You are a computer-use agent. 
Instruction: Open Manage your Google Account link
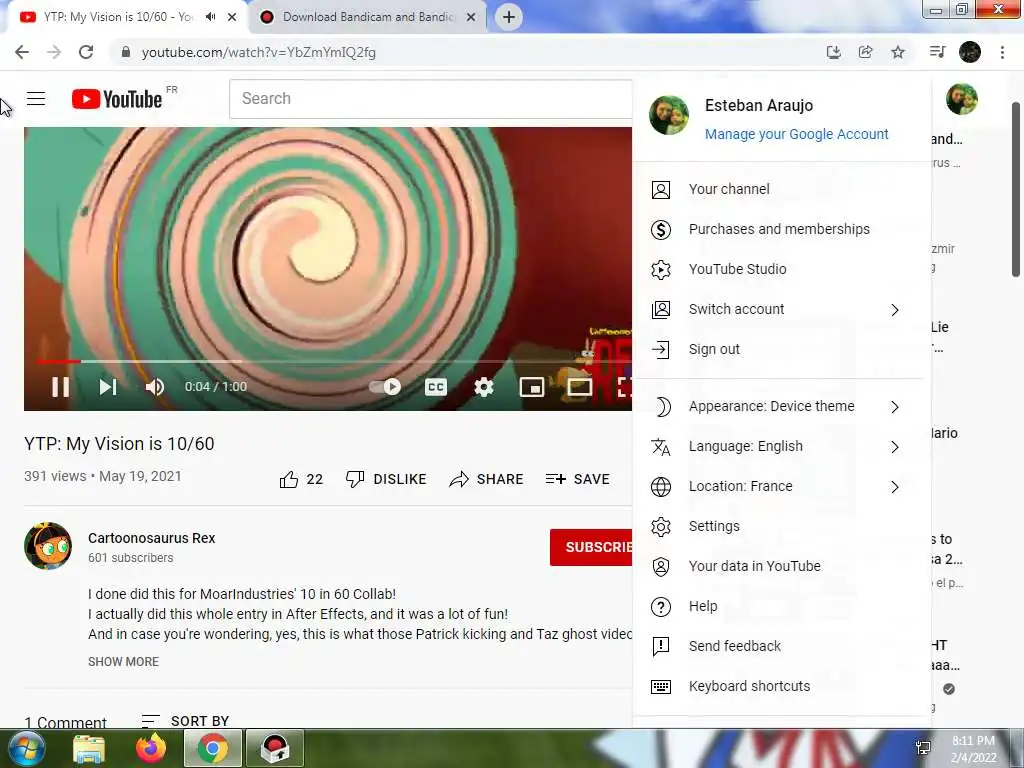pyautogui.click(x=796, y=134)
